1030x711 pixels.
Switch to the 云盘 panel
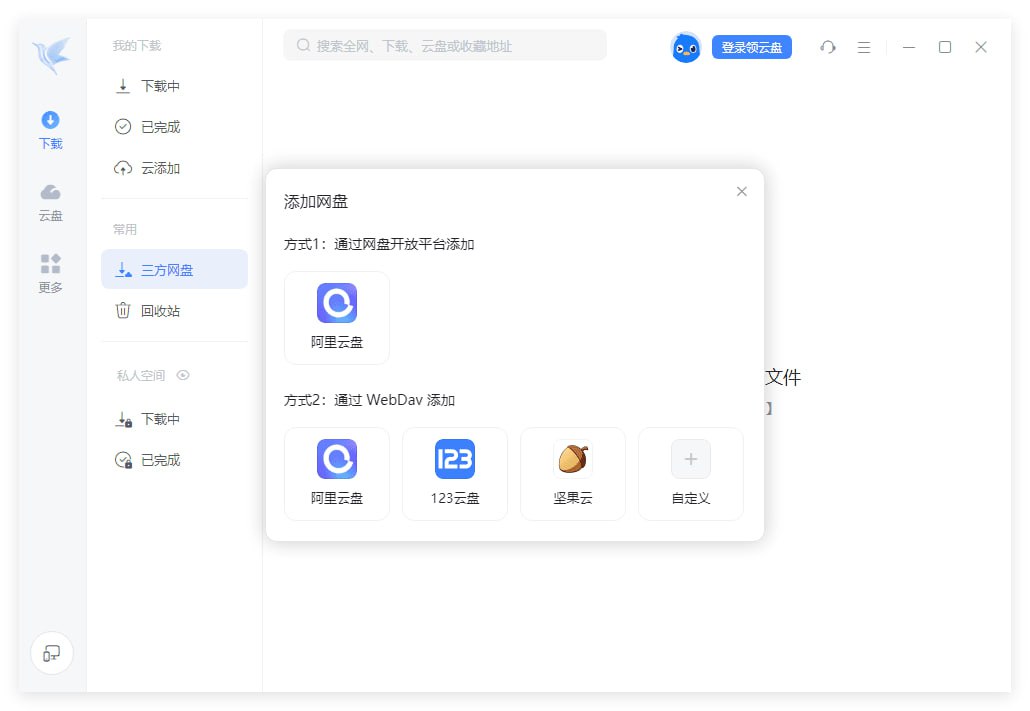(50, 200)
